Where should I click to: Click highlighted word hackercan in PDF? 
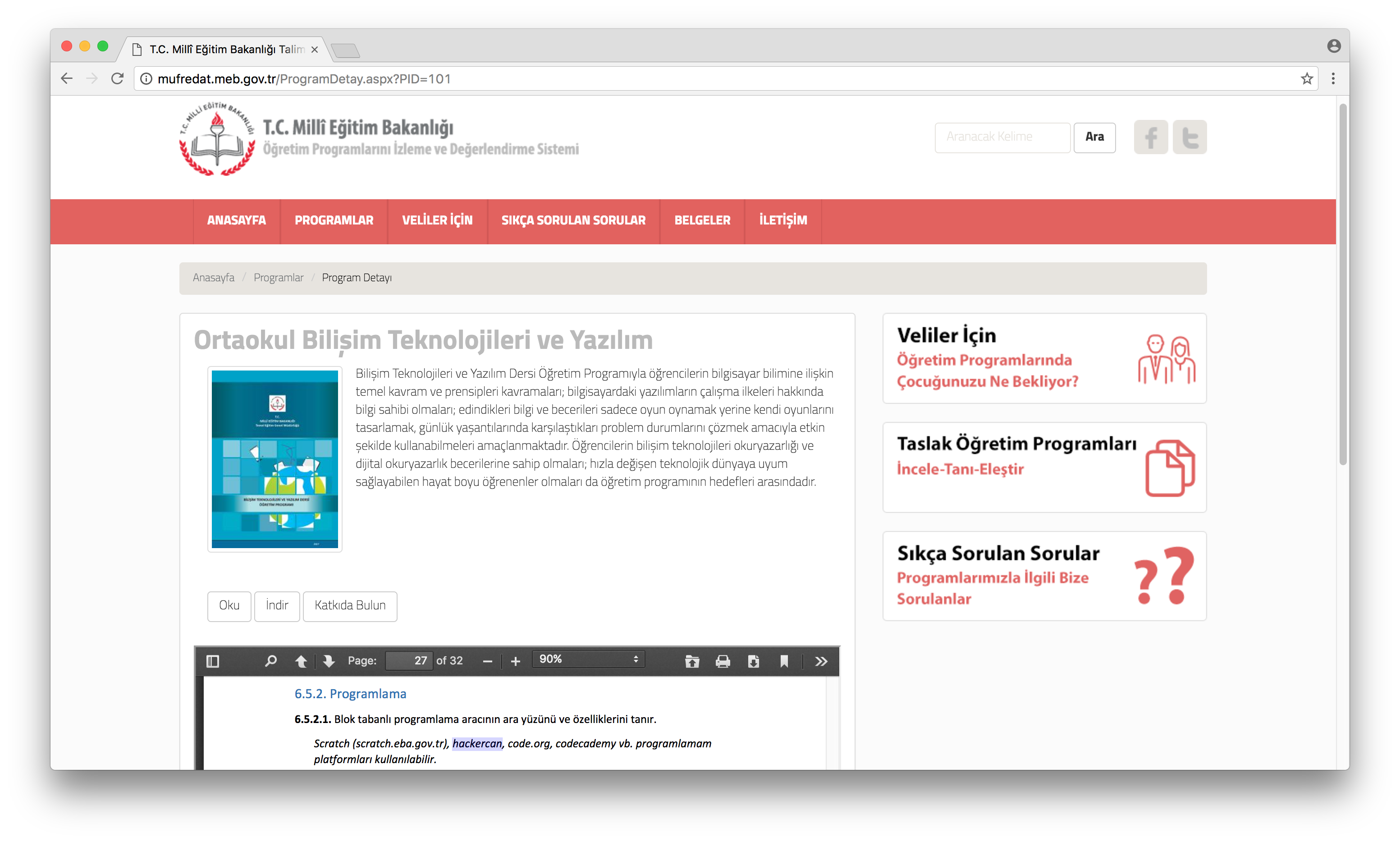(477, 743)
